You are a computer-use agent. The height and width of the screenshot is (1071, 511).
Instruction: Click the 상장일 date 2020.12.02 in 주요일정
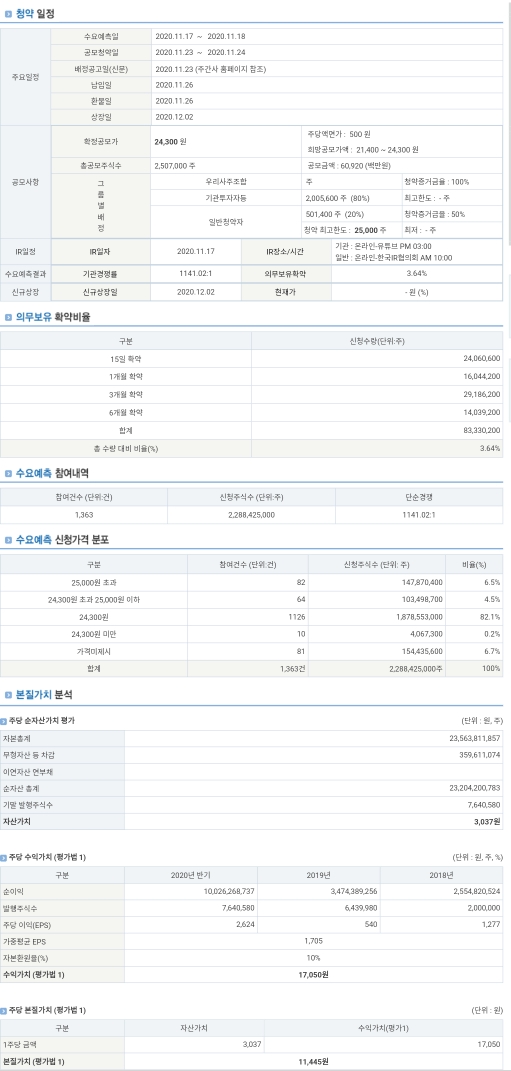[x=174, y=117]
